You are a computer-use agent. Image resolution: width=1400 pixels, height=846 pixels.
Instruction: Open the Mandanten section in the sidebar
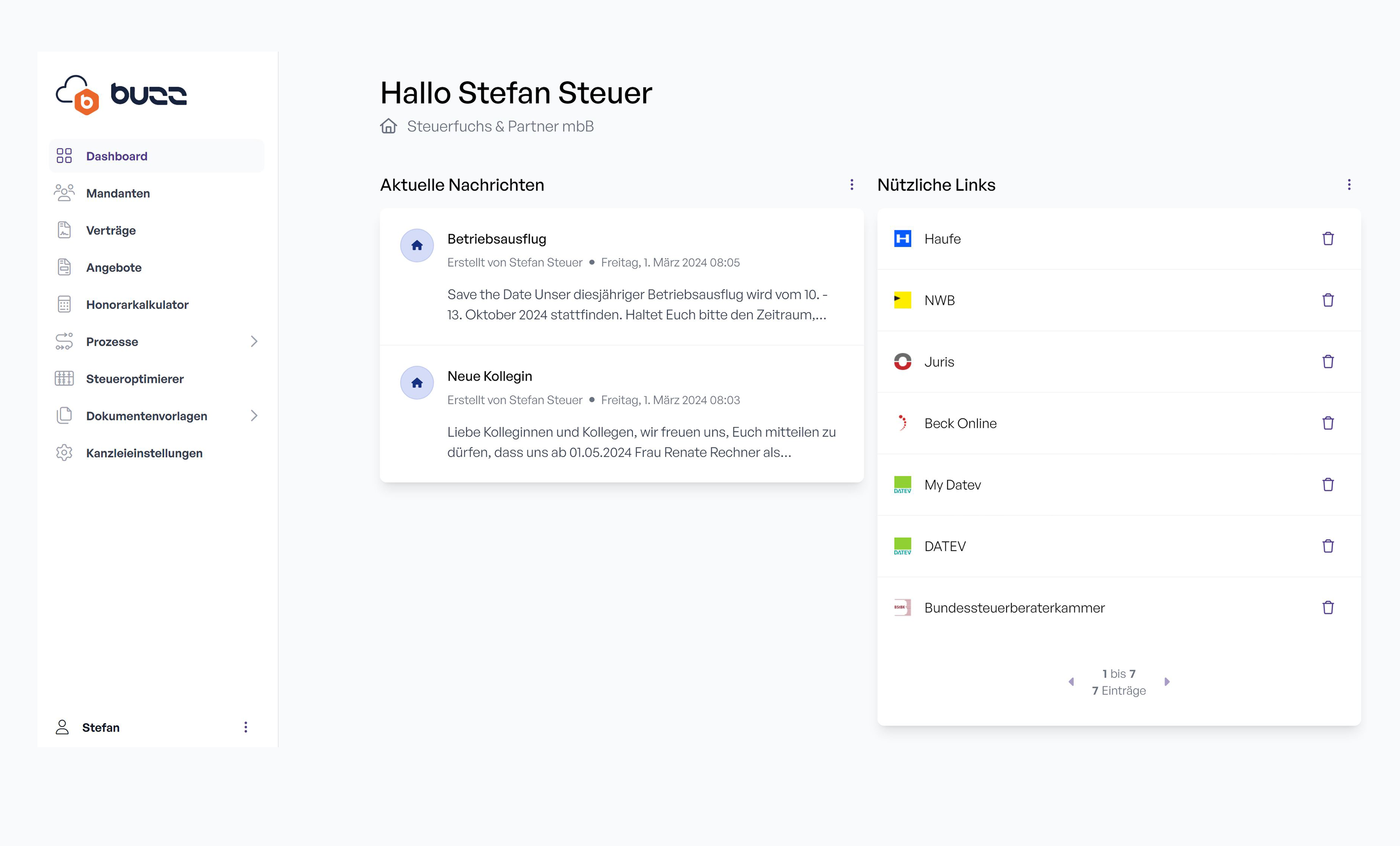pos(118,192)
